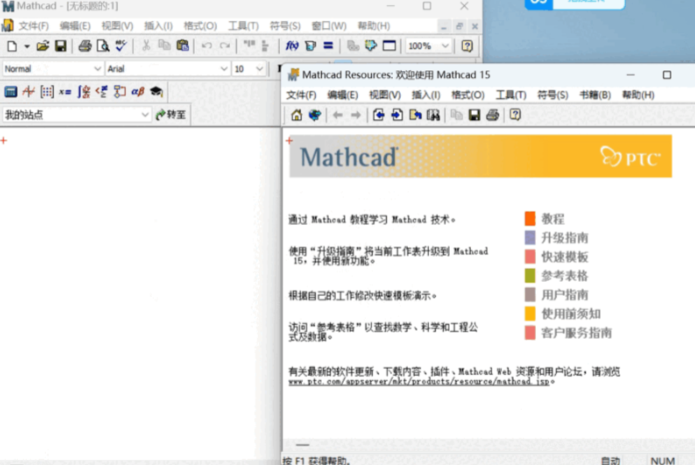Click the purple swatch beside 升级指南
The width and height of the screenshot is (695, 465).
pos(530,238)
